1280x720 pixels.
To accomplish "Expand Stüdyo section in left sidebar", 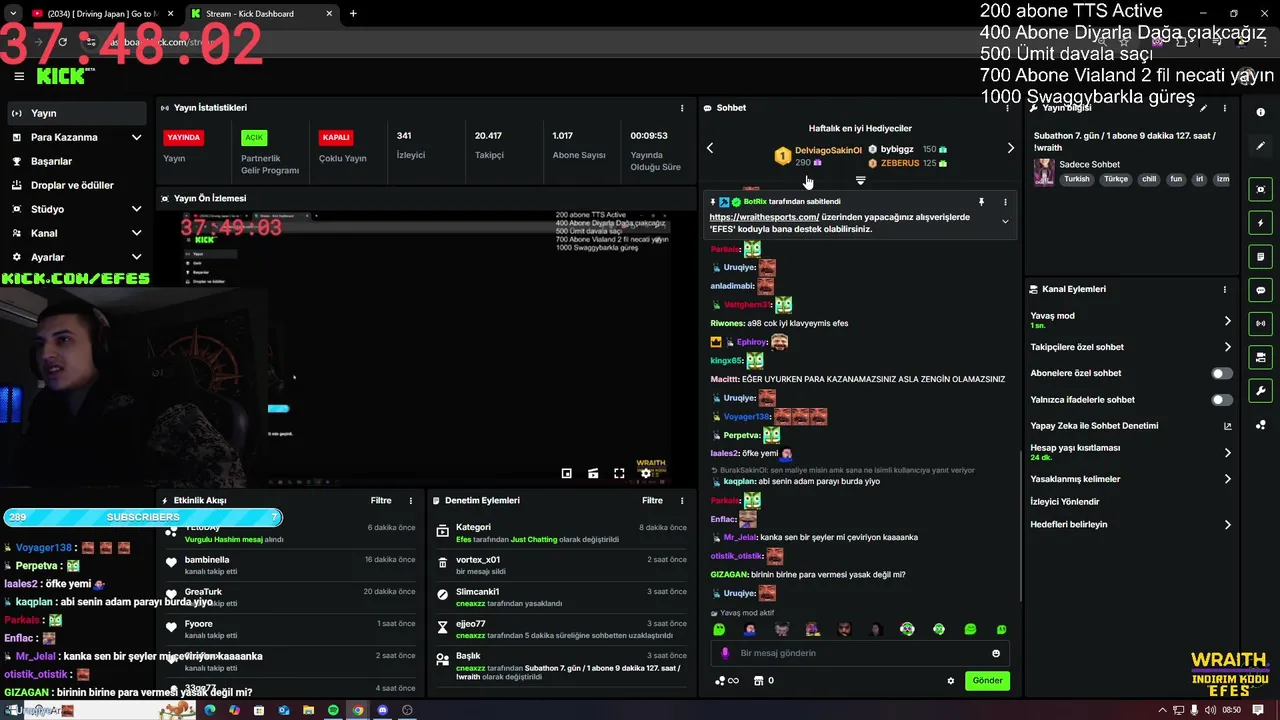I will 136,209.
